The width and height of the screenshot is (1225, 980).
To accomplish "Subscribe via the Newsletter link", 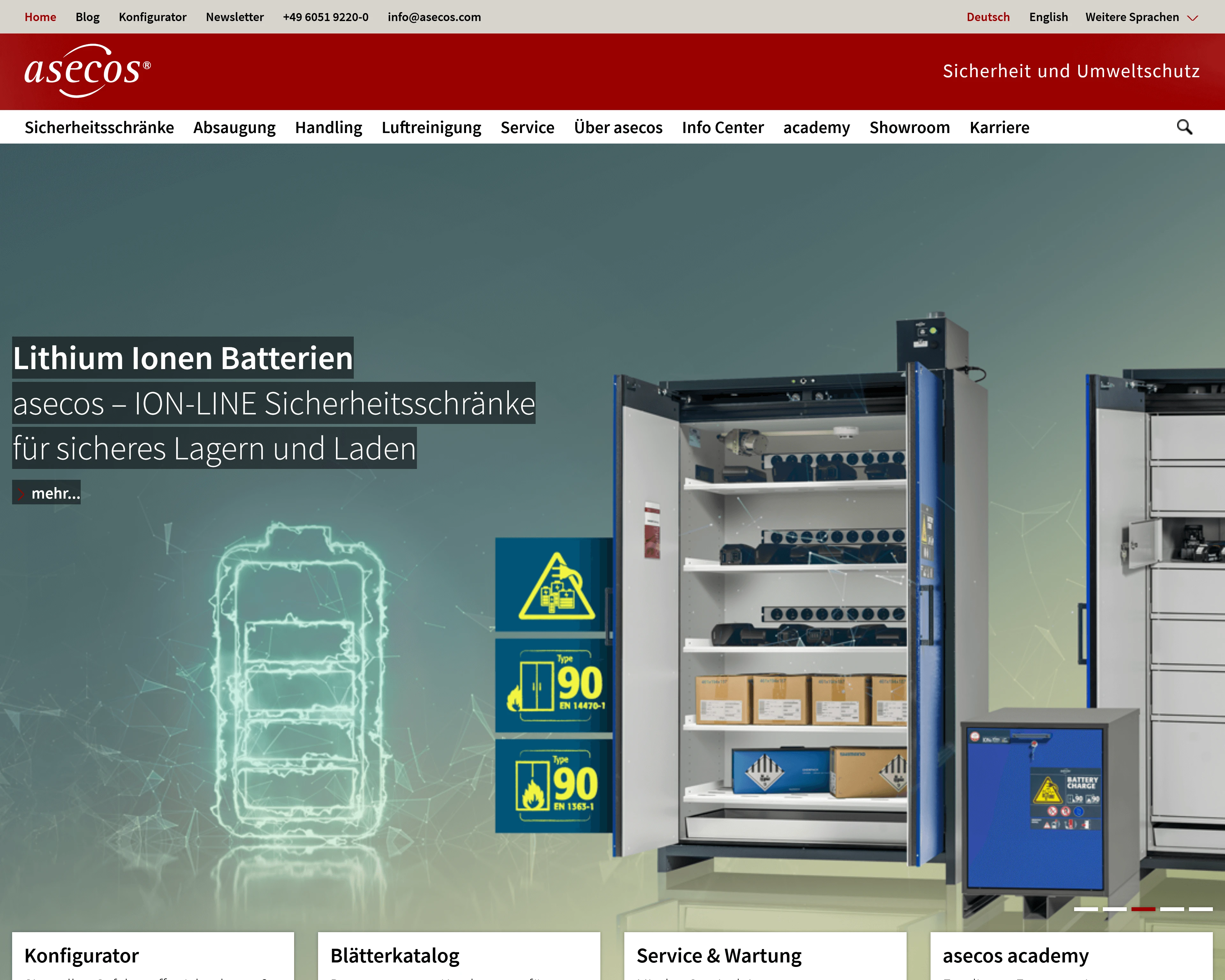I will (235, 17).
